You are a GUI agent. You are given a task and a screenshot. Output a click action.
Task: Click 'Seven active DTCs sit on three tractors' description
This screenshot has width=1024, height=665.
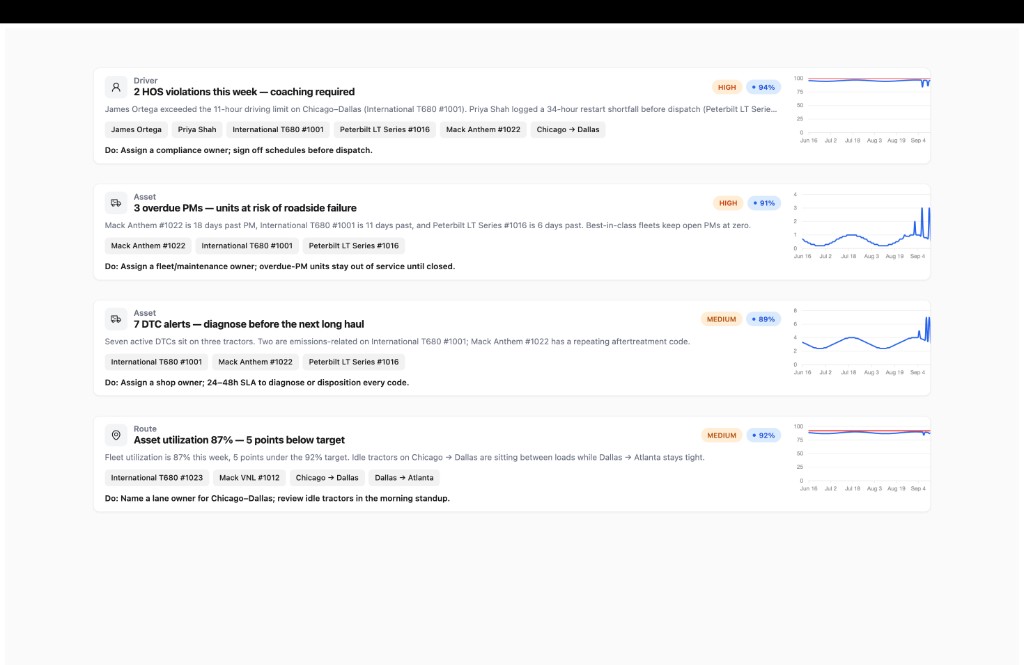coord(397,342)
